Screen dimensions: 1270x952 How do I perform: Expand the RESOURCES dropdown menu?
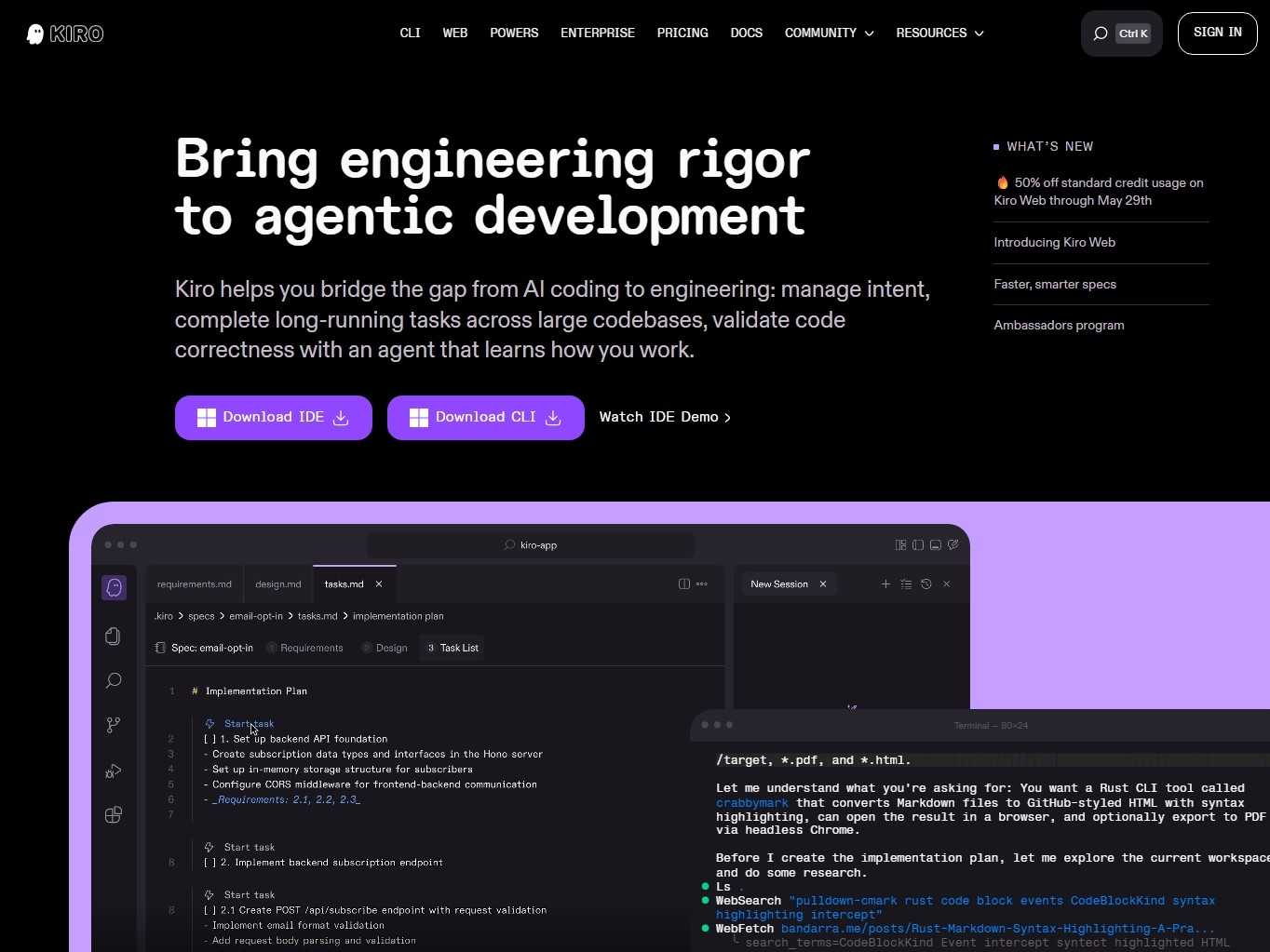[939, 34]
